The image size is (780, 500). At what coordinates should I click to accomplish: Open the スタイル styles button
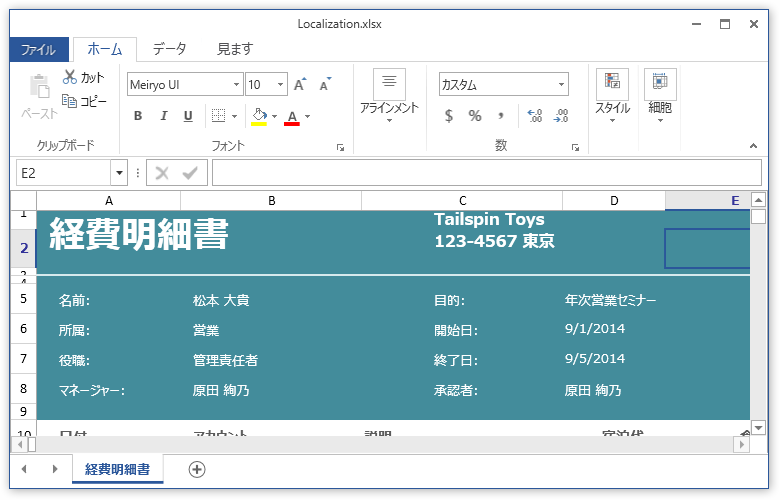(x=612, y=96)
